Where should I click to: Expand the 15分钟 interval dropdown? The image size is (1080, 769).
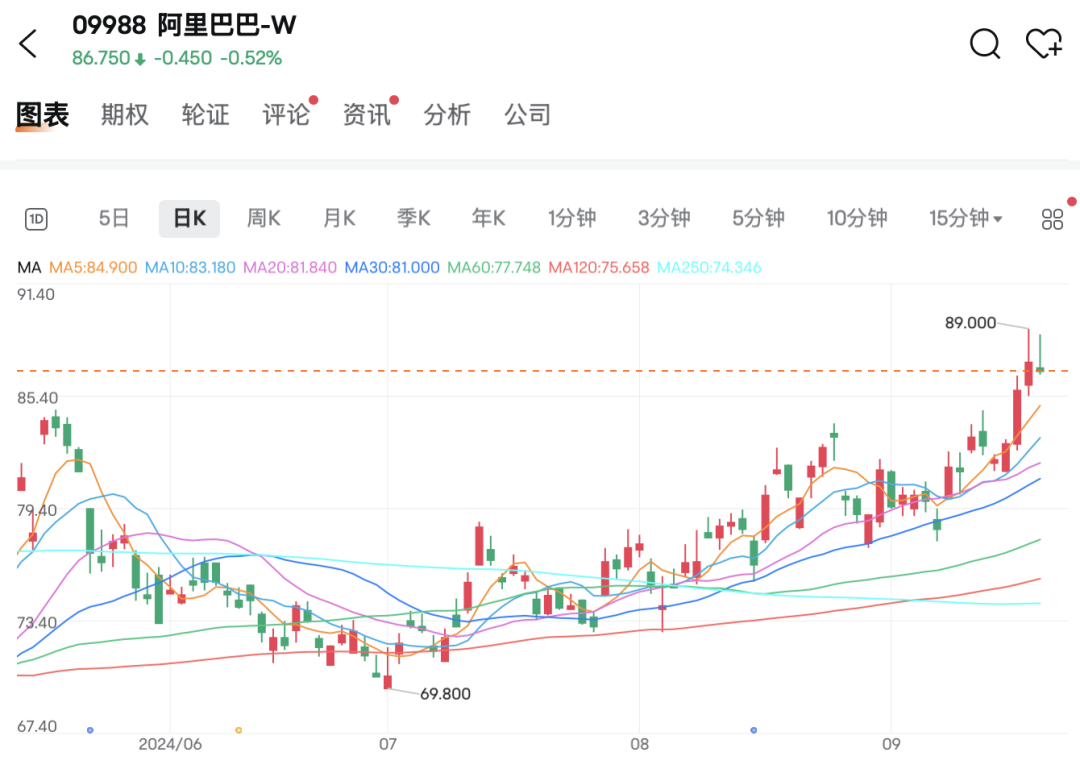[966, 218]
